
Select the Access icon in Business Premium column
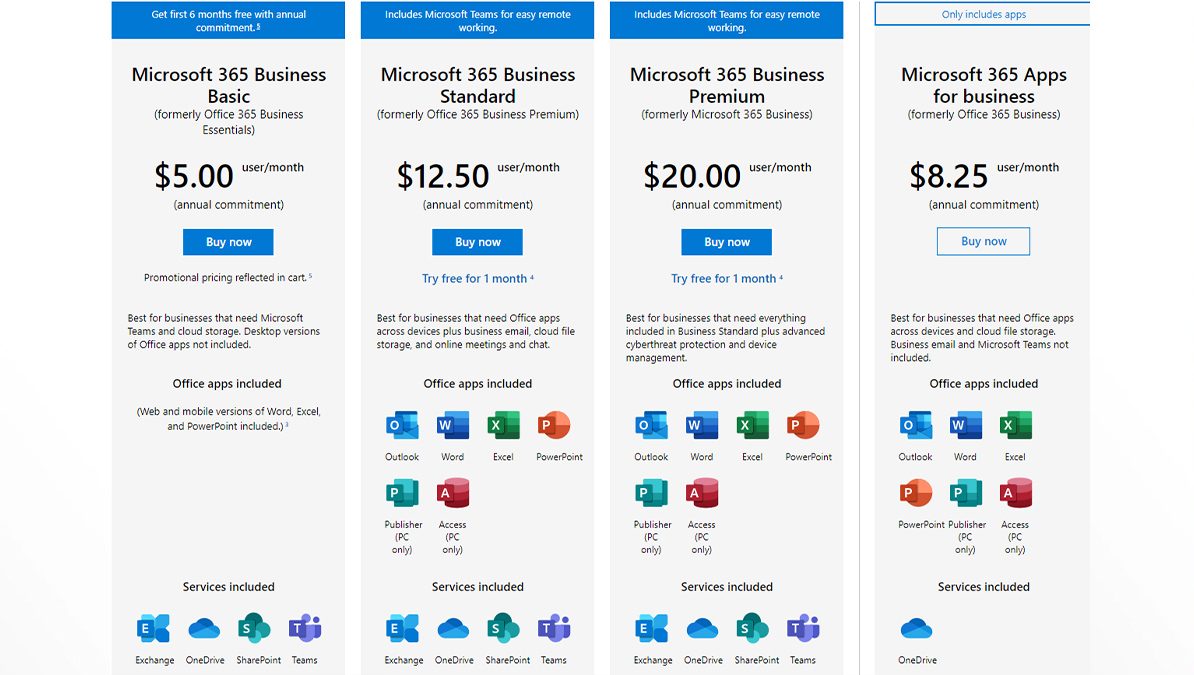point(701,493)
